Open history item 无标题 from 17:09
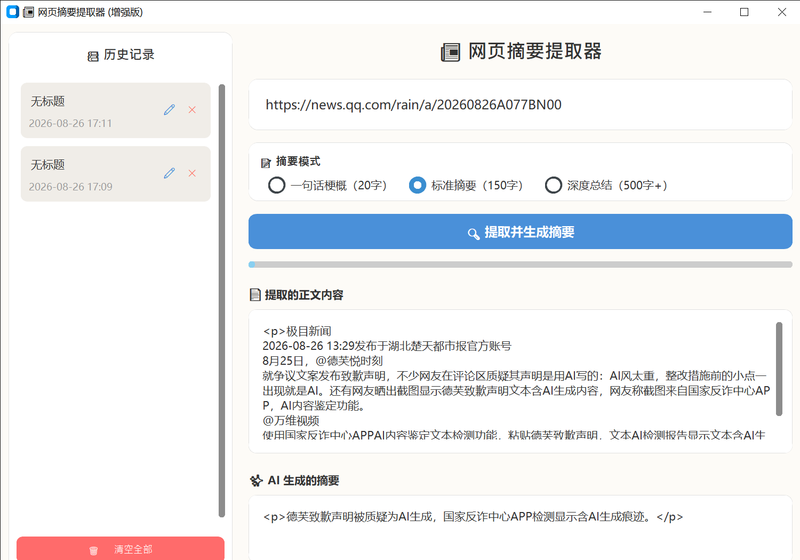The height and width of the screenshot is (560, 800). click(115, 174)
